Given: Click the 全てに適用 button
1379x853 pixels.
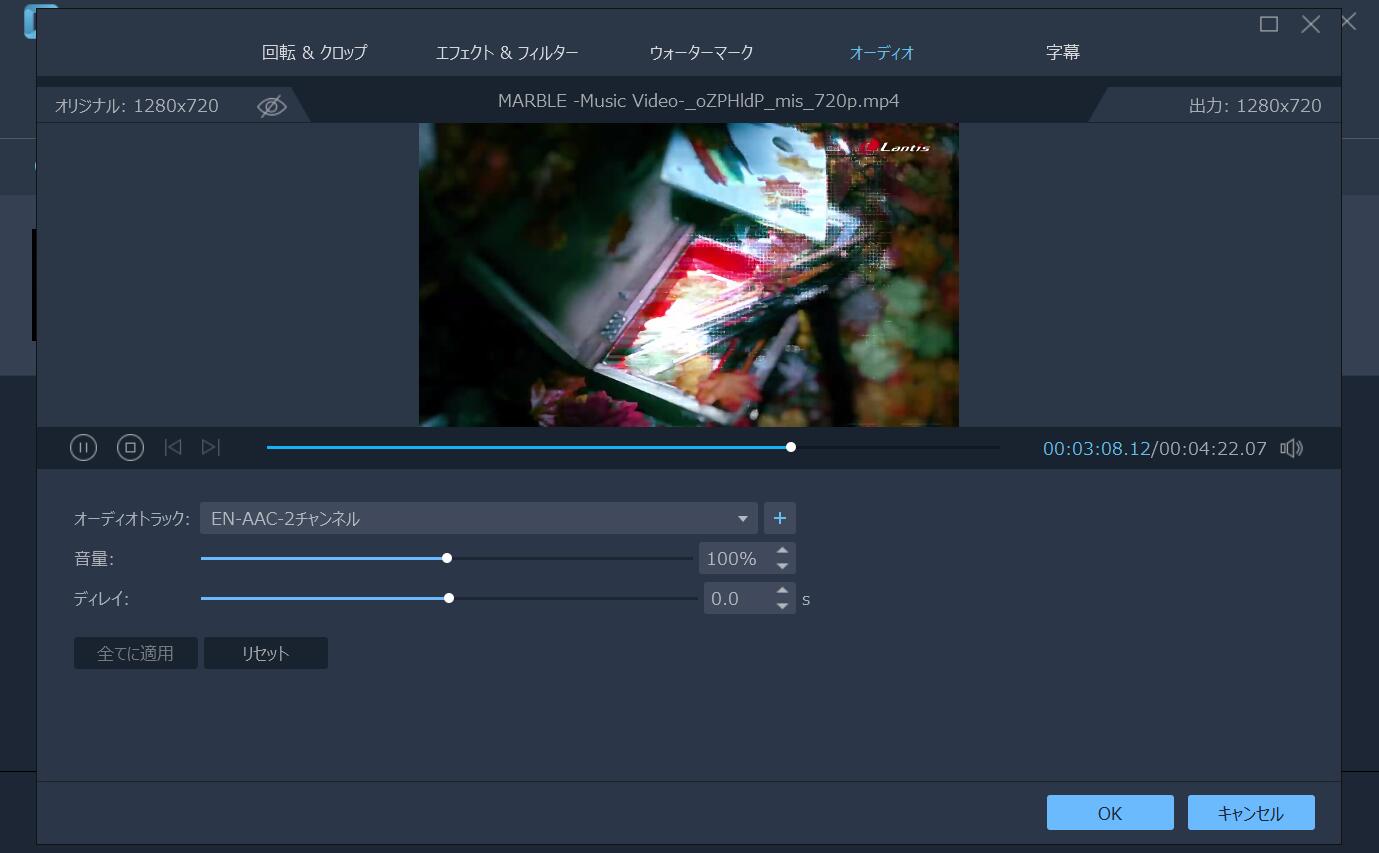Looking at the screenshot, I should (x=136, y=653).
